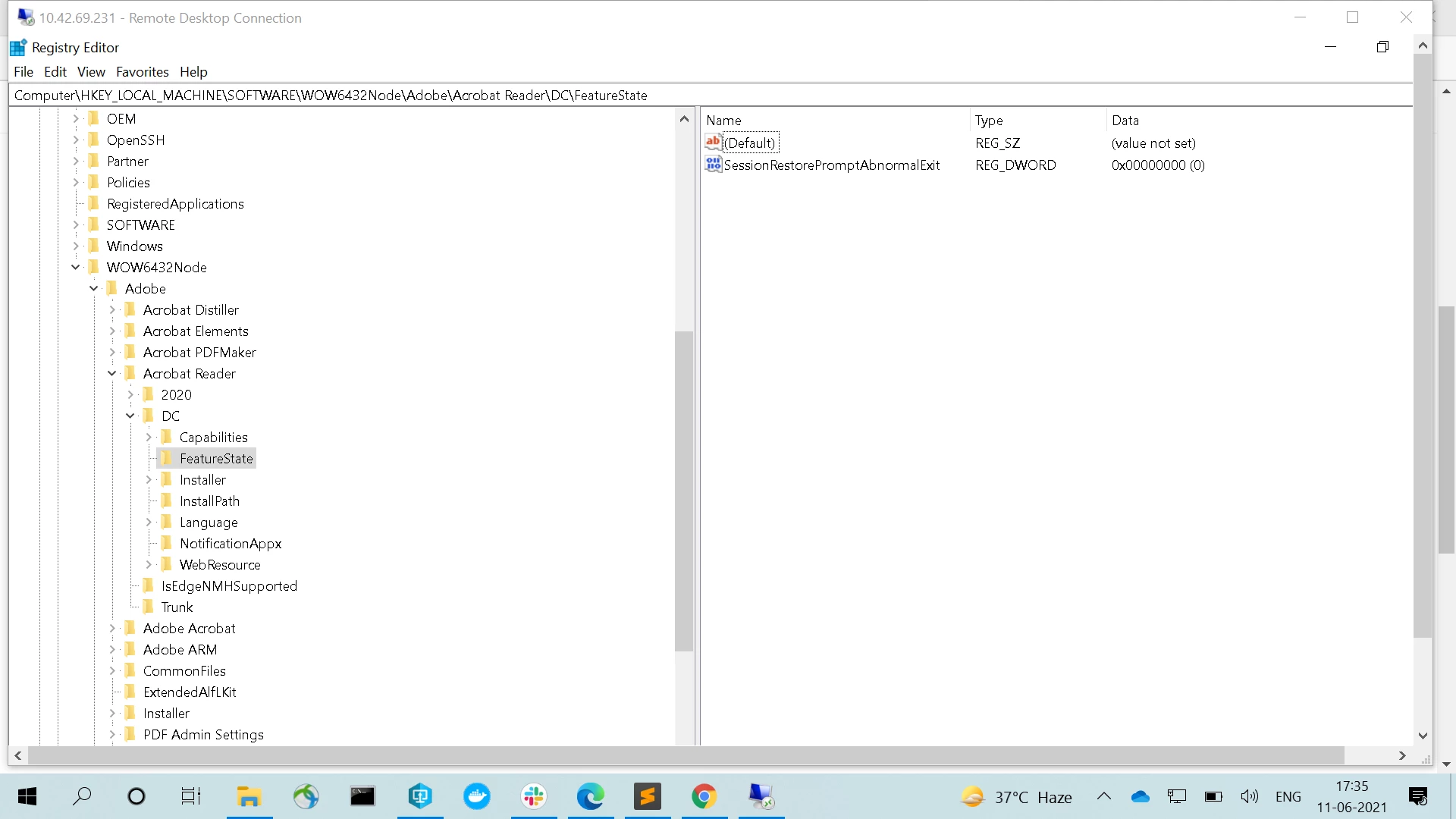Click the (Default) string value icon
The image size is (1456, 819).
click(713, 143)
